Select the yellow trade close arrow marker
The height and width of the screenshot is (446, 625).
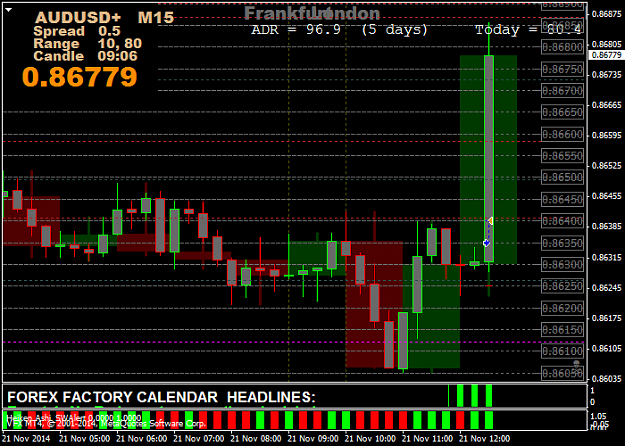pyautogui.click(x=491, y=220)
